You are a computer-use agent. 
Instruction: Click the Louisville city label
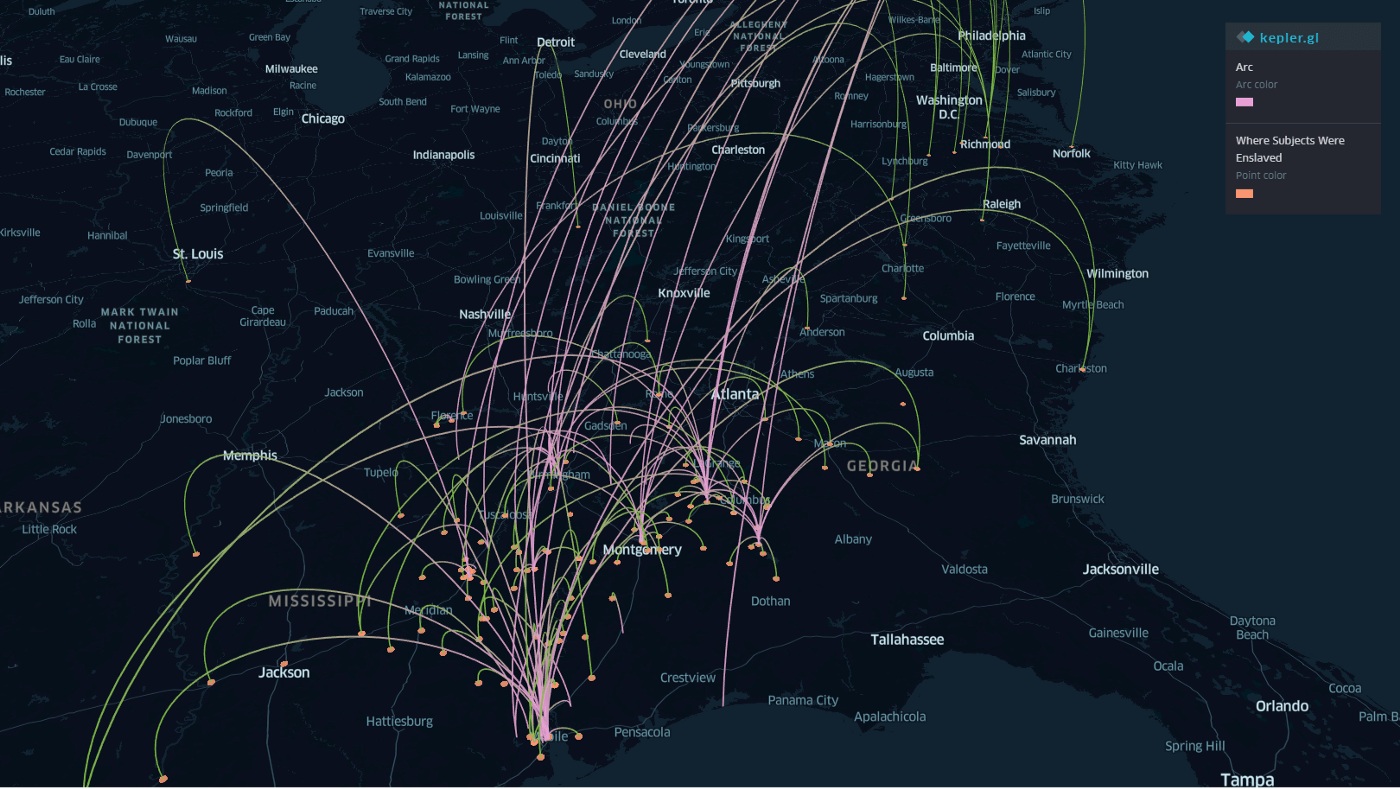[501, 215]
